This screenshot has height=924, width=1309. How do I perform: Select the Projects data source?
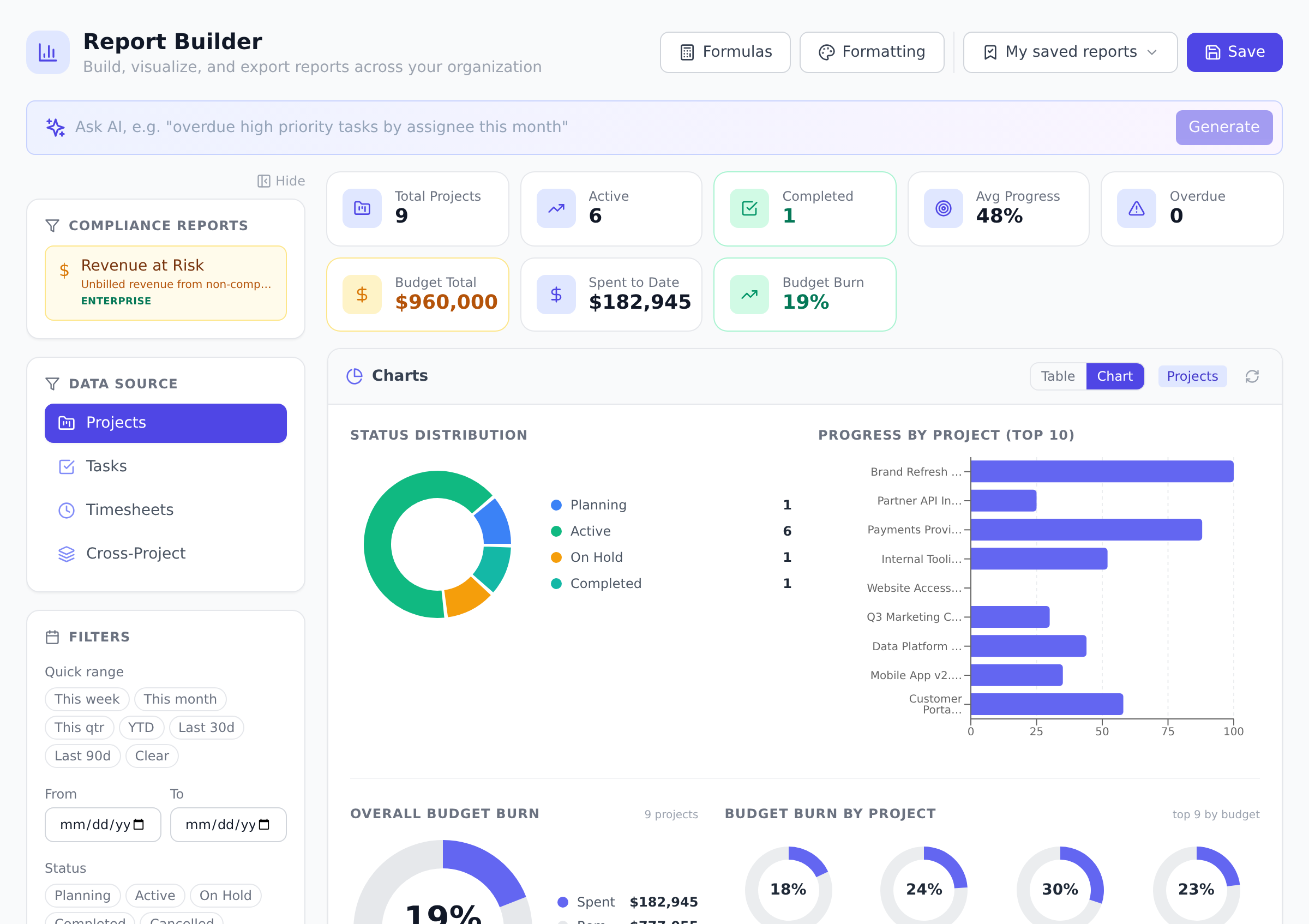(166, 423)
